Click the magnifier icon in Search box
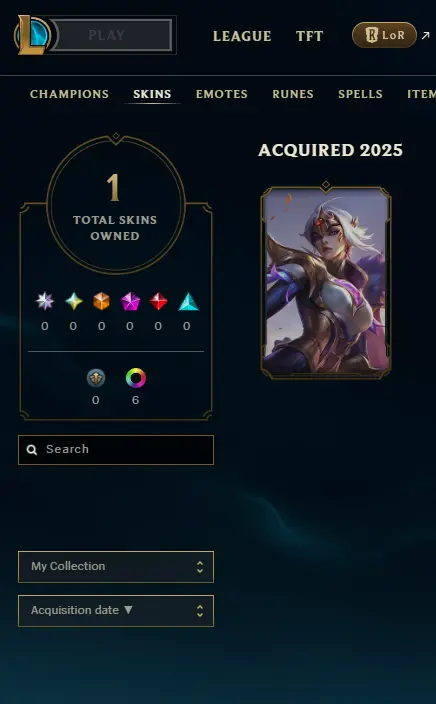The image size is (436, 704). 32,449
